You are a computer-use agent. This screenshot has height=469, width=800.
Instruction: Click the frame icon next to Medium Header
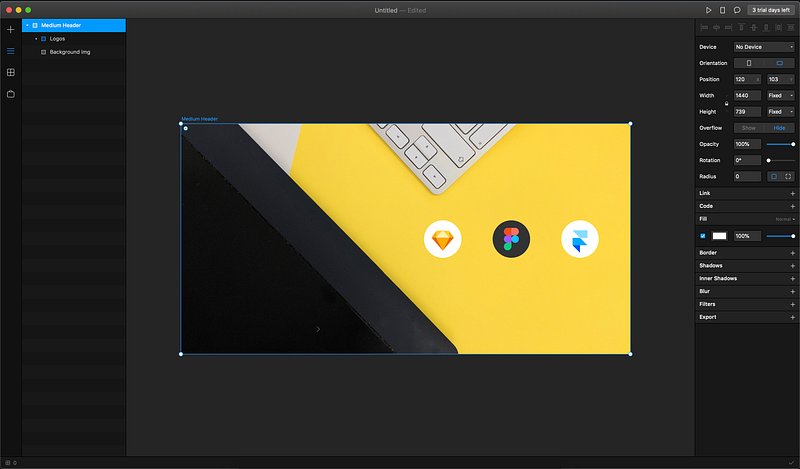[35, 25]
